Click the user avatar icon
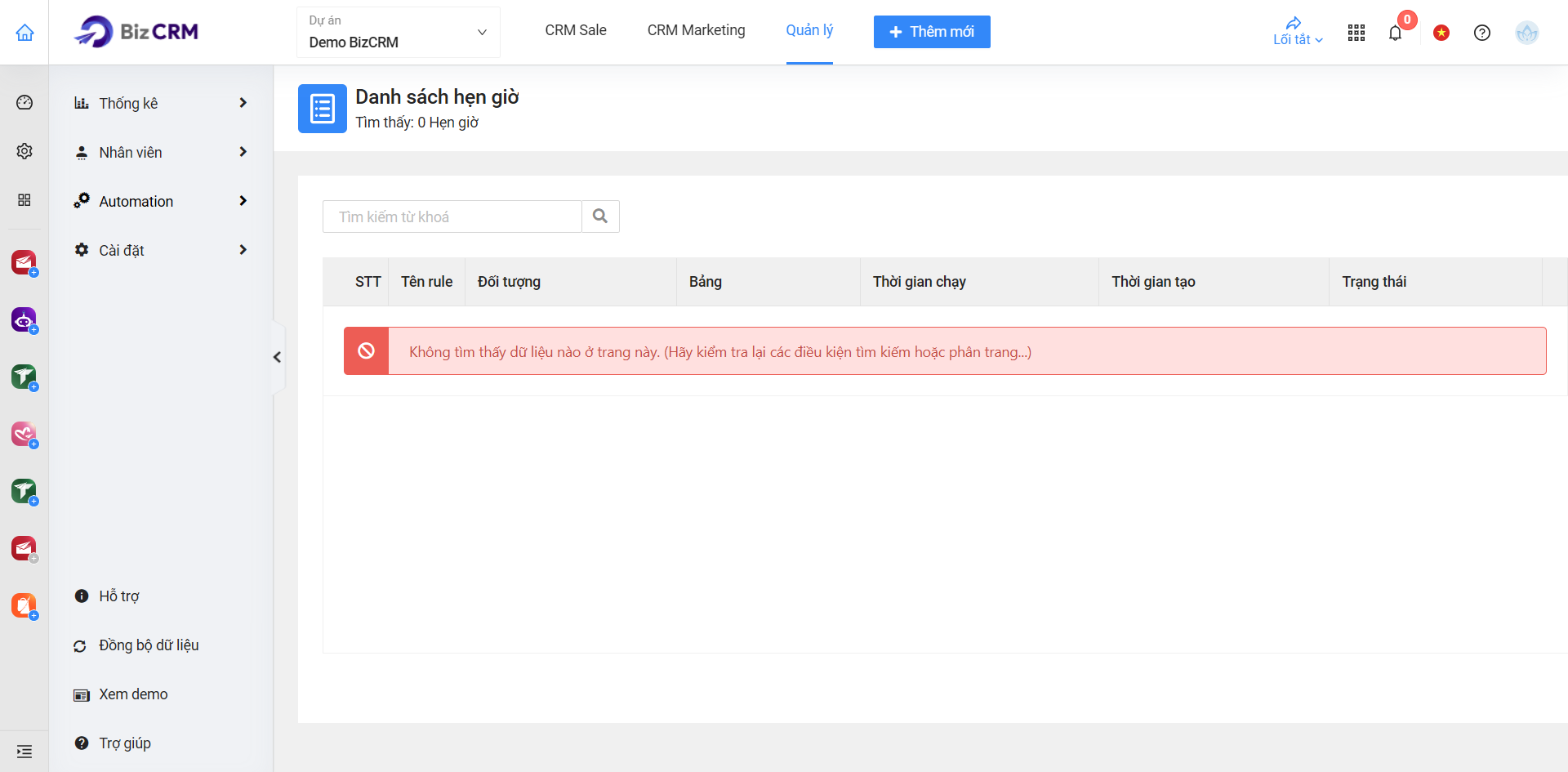 coord(1526,33)
